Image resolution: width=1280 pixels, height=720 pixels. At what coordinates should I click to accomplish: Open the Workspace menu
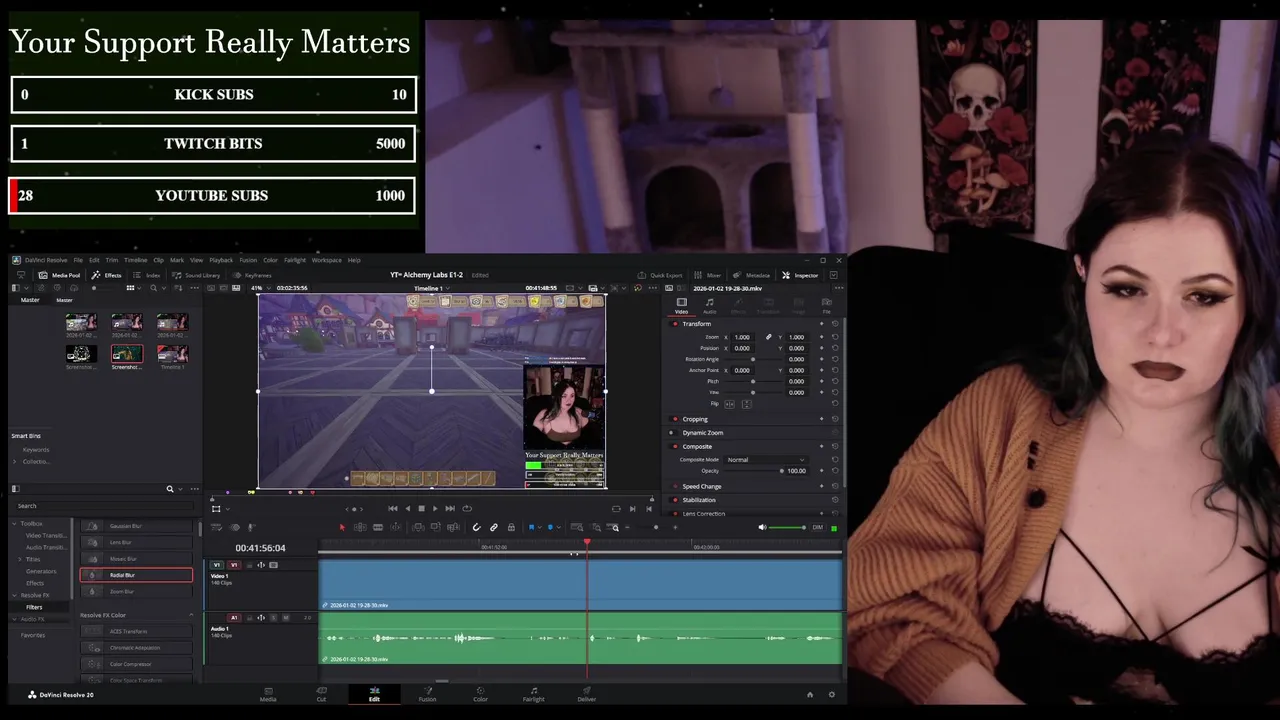(327, 260)
